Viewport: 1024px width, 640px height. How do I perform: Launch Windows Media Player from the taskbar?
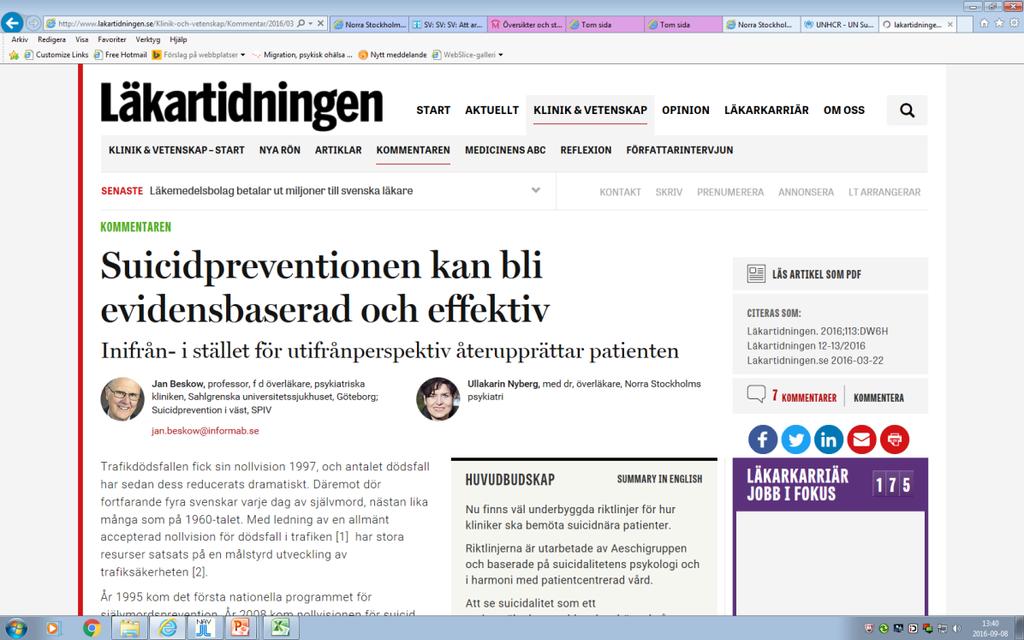pos(53,628)
